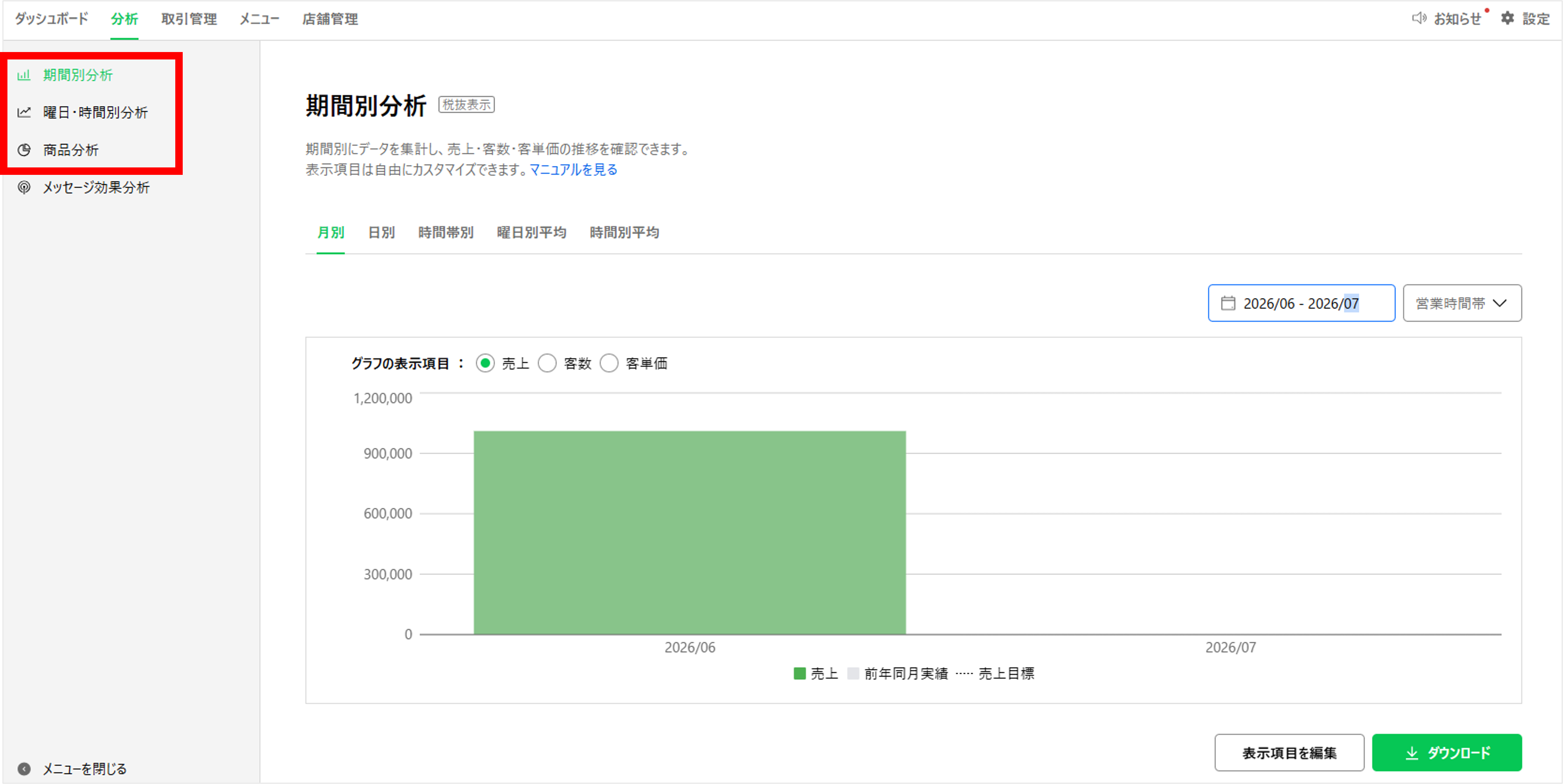The height and width of the screenshot is (784, 1563).
Task: Click the target icon beside メッセージ効果分析
Action: [24, 187]
